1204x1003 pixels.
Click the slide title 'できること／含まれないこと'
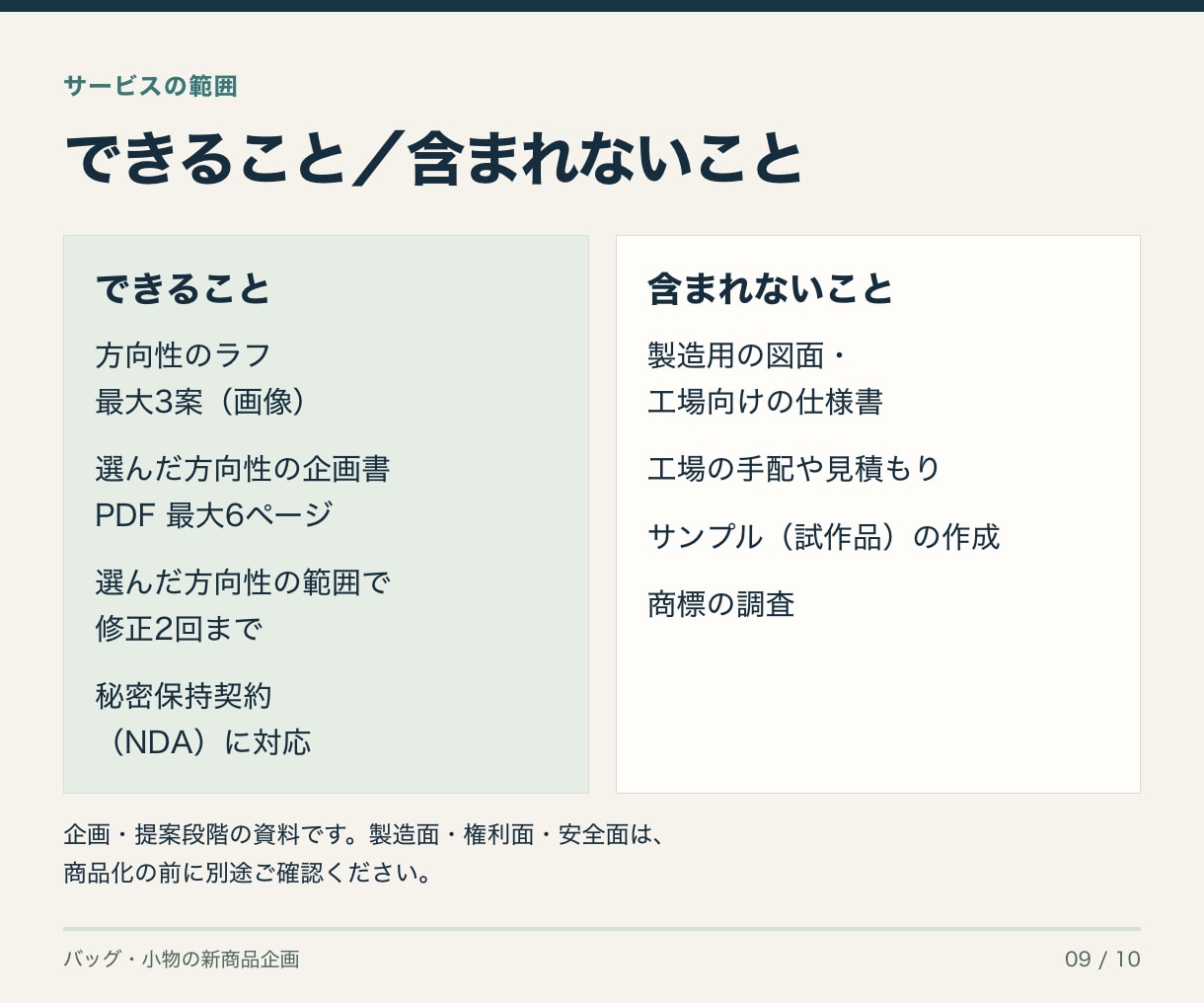(434, 159)
